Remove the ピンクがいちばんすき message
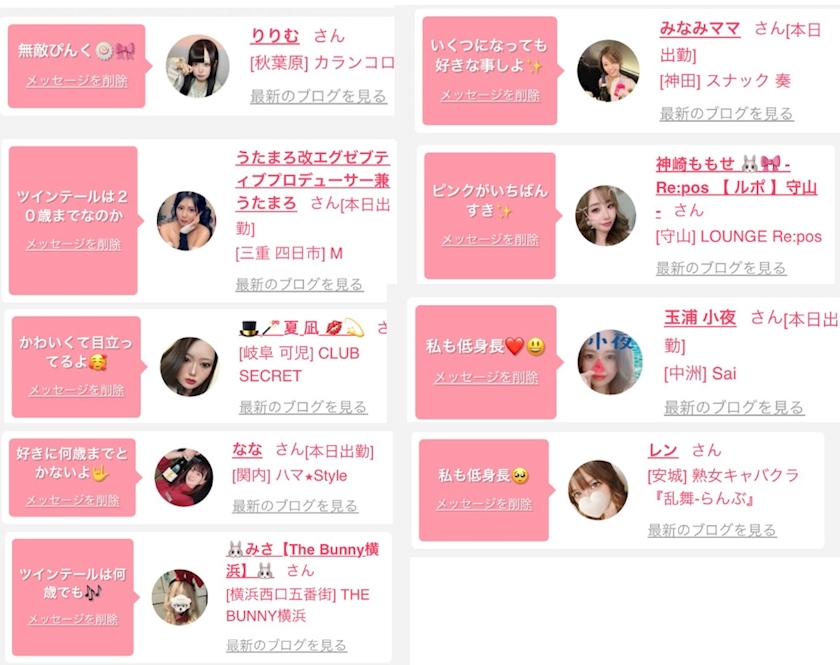The height and width of the screenshot is (665, 840). 490,240
